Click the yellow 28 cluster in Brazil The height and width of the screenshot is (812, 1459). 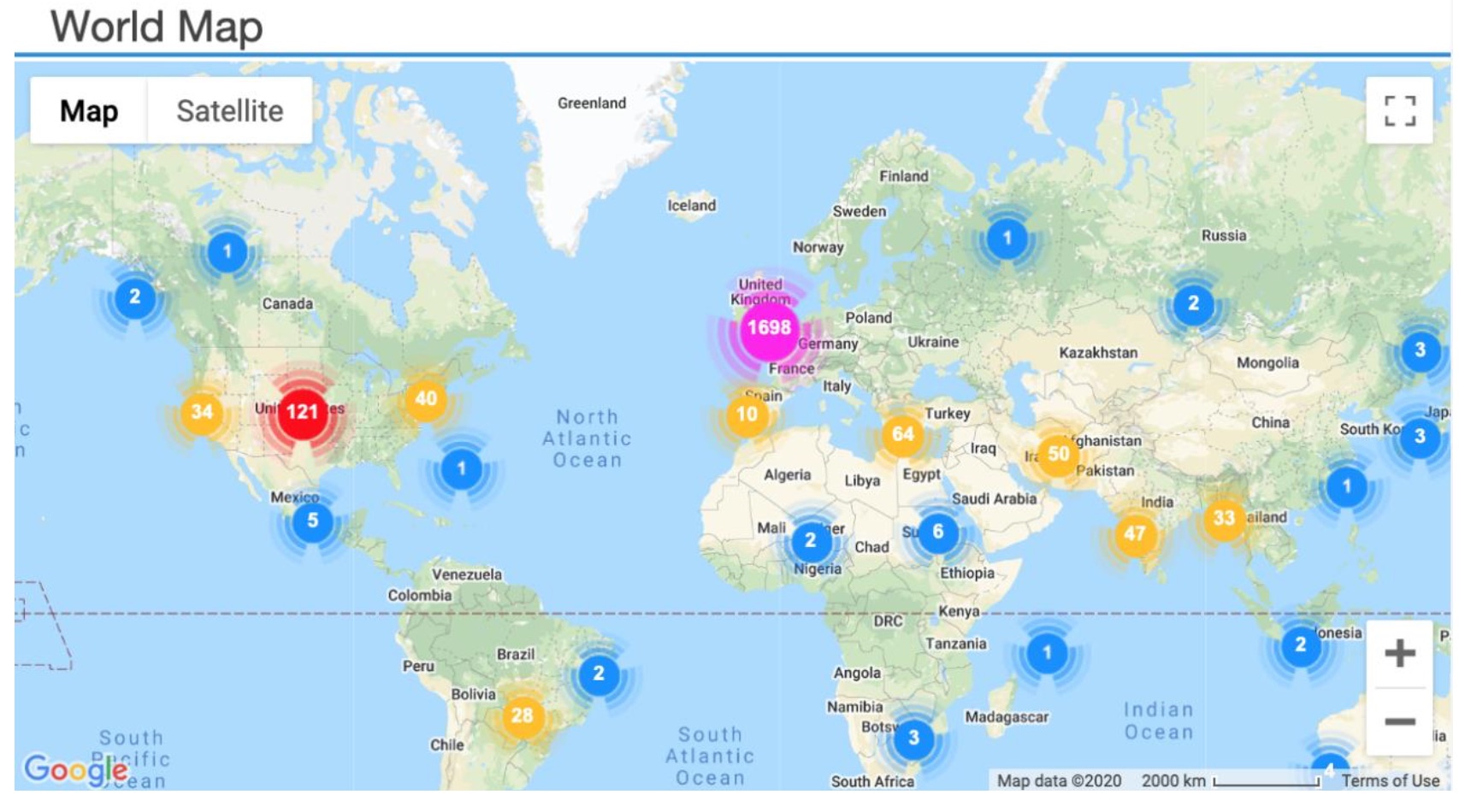pyautogui.click(x=522, y=715)
